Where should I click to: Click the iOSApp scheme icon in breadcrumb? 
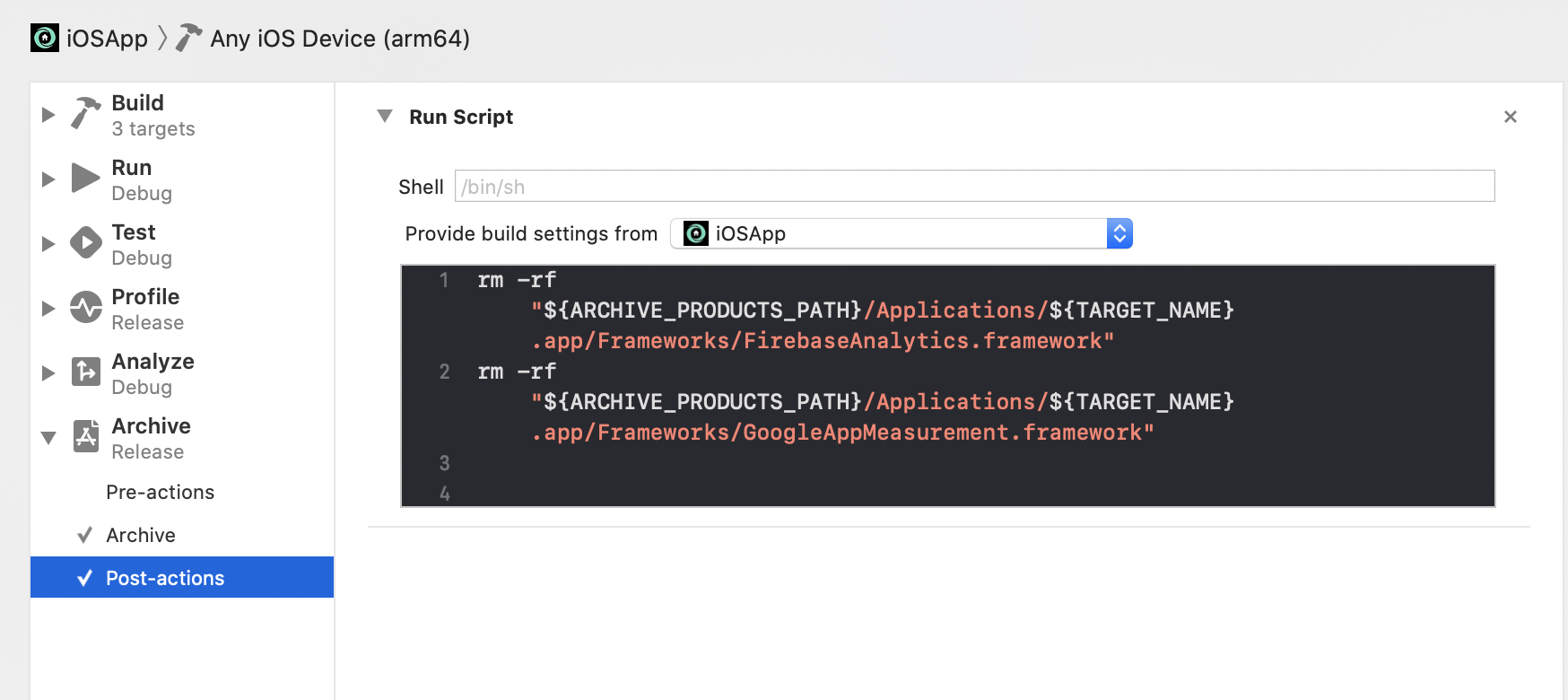[45, 38]
